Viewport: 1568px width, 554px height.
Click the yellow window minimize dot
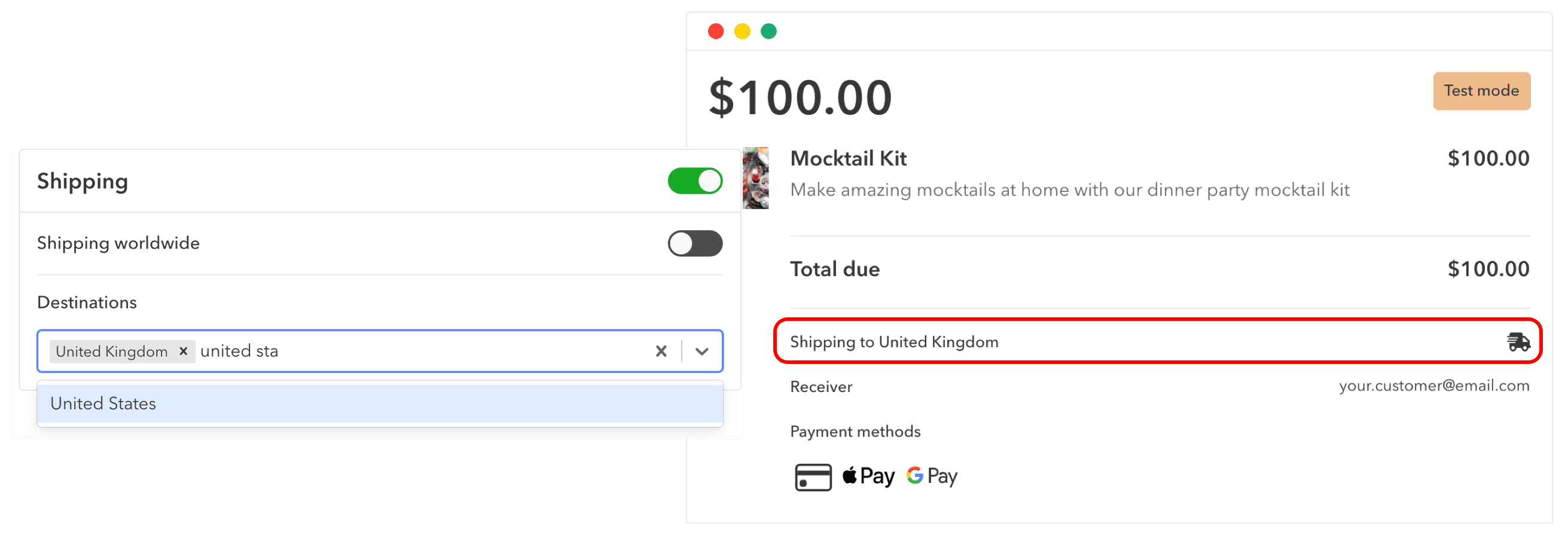click(742, 31)
